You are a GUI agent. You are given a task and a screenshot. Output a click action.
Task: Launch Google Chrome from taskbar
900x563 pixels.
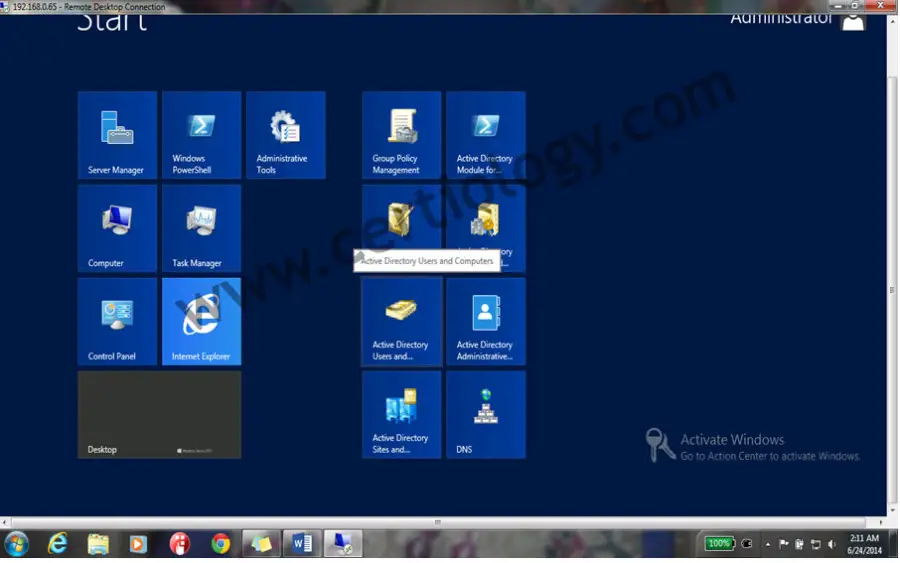click(220, 543)
